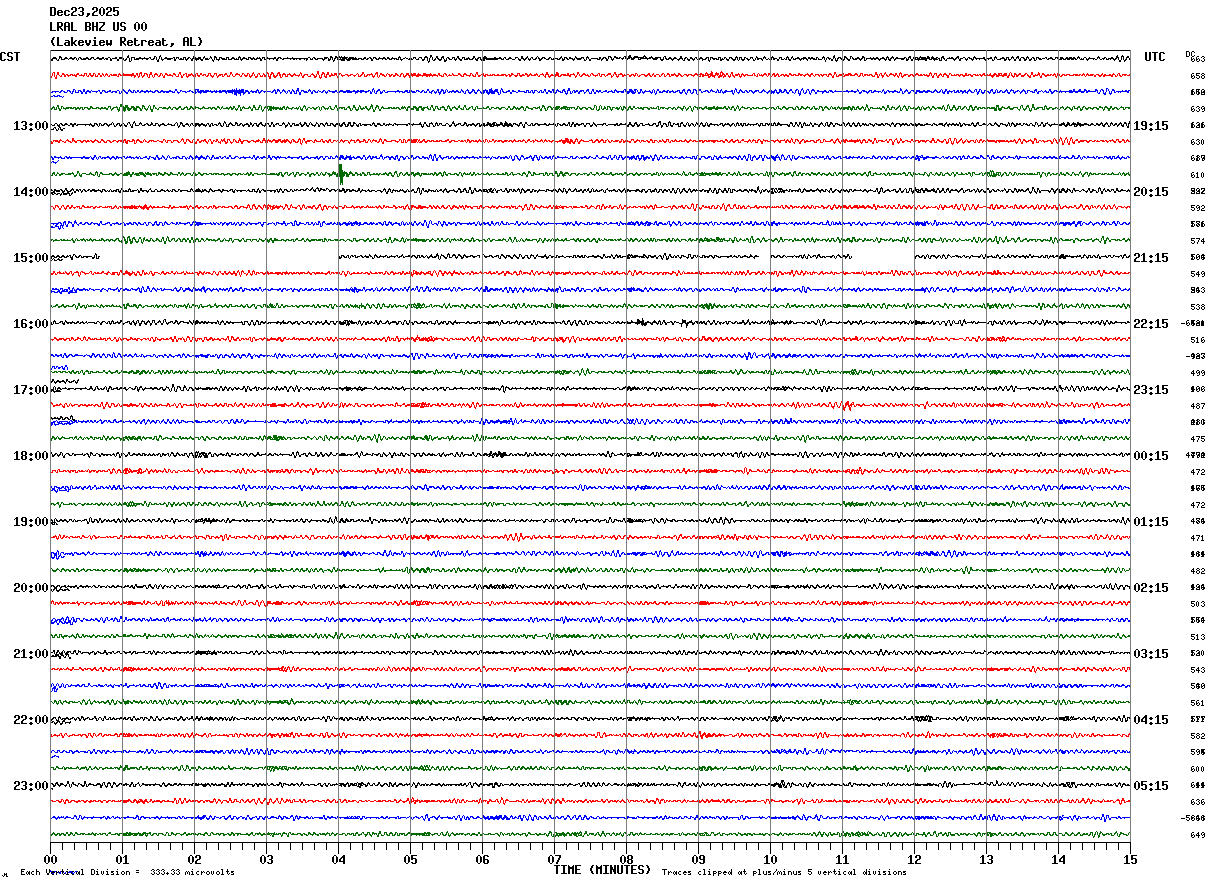
Task: Select the 22:00 CST hour label
Action: [30, 720]
